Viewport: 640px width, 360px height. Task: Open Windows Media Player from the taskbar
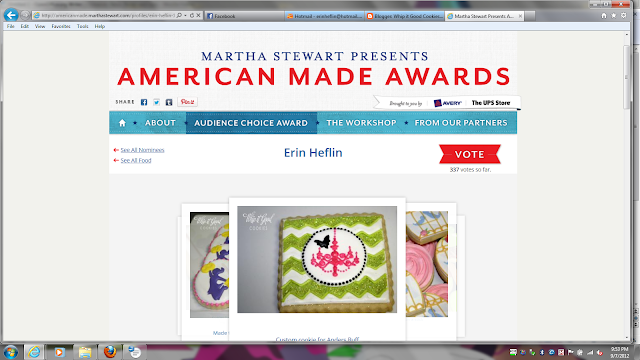[59, 352]
